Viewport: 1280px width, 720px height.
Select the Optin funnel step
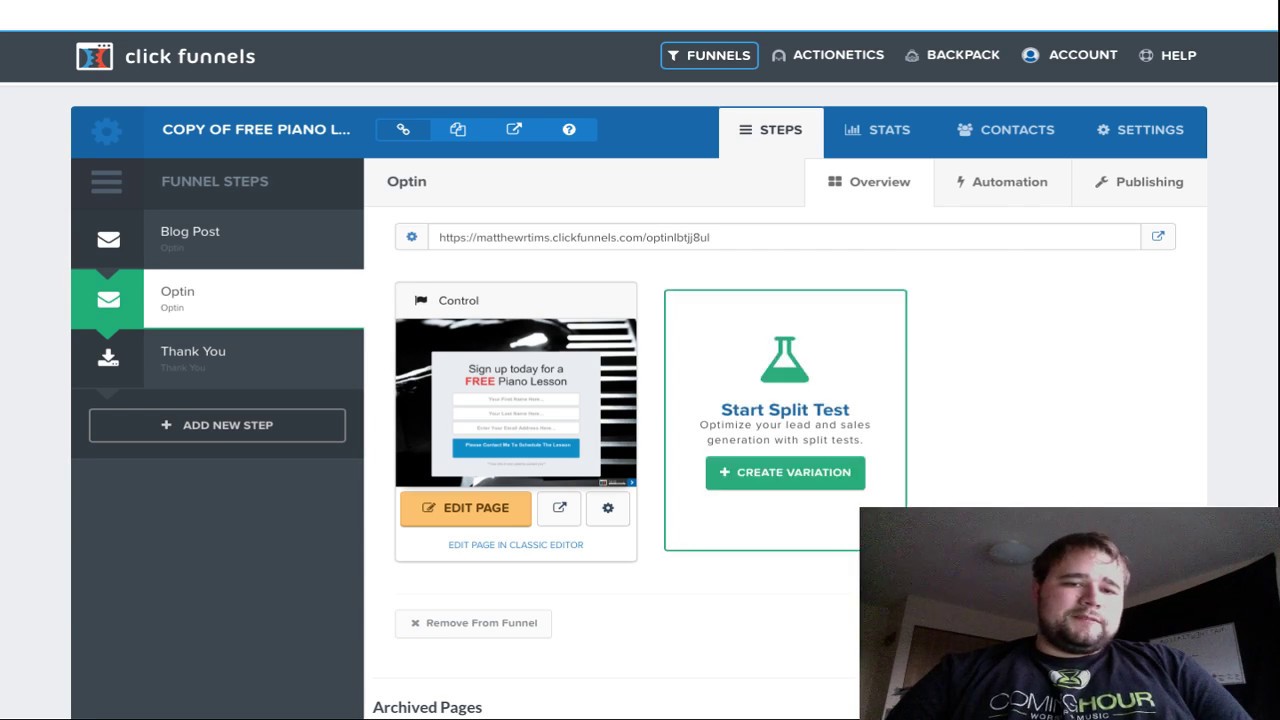(x=217, y=299)
